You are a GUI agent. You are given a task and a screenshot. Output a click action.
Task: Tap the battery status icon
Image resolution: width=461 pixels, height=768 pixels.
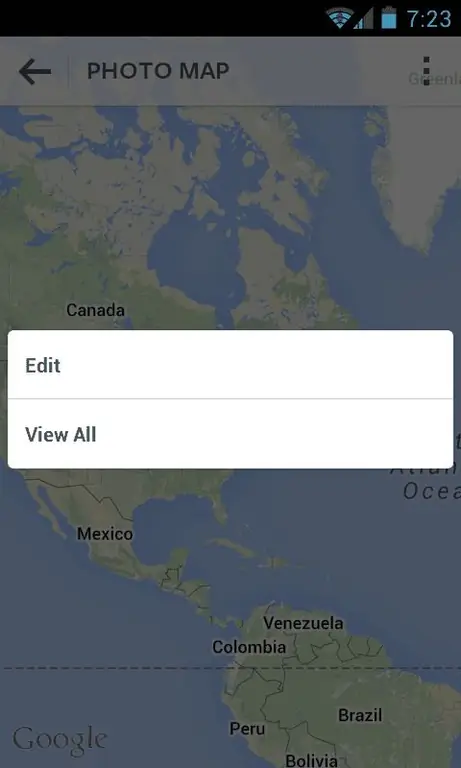[388, 18]
